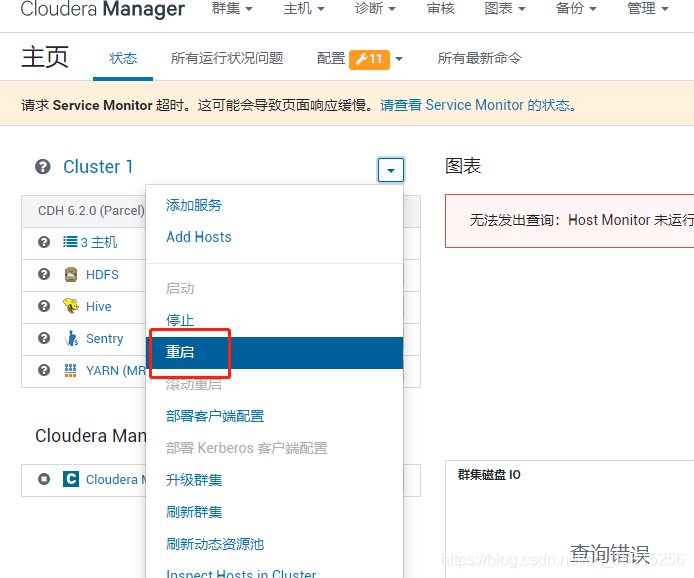Viewport: 694px width, 578px height.
Task: Switch to the 所有最新命令 tab
Action: [480, 58]
